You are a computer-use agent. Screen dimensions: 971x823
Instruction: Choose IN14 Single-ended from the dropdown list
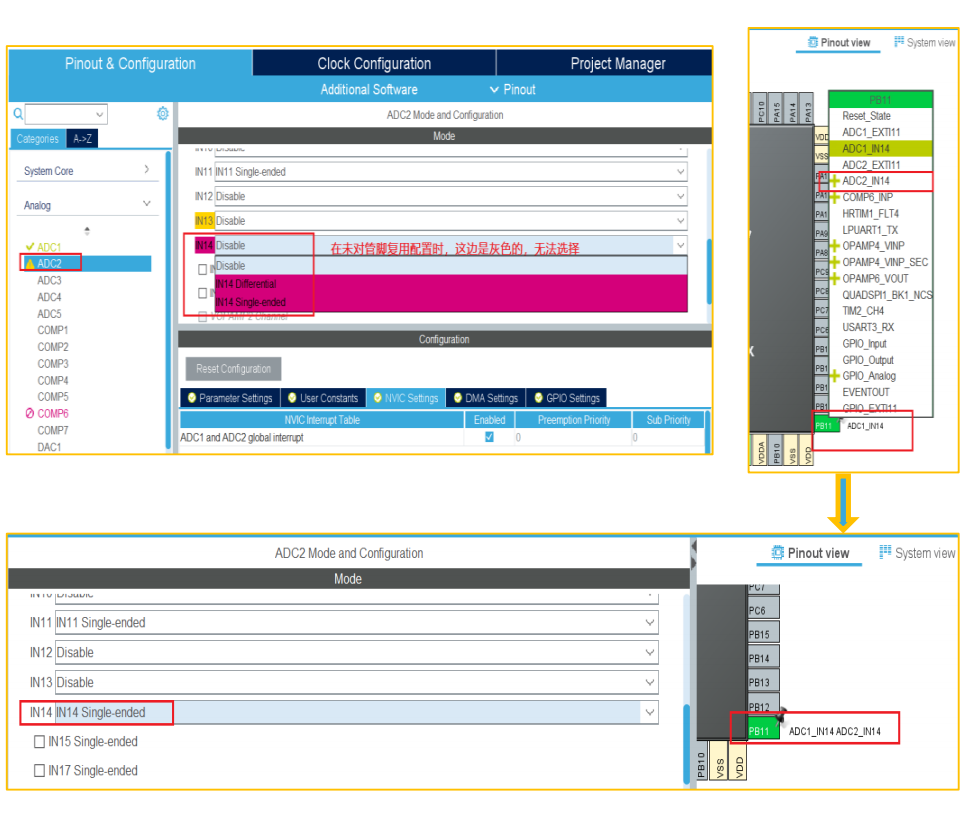click(451, 302)
